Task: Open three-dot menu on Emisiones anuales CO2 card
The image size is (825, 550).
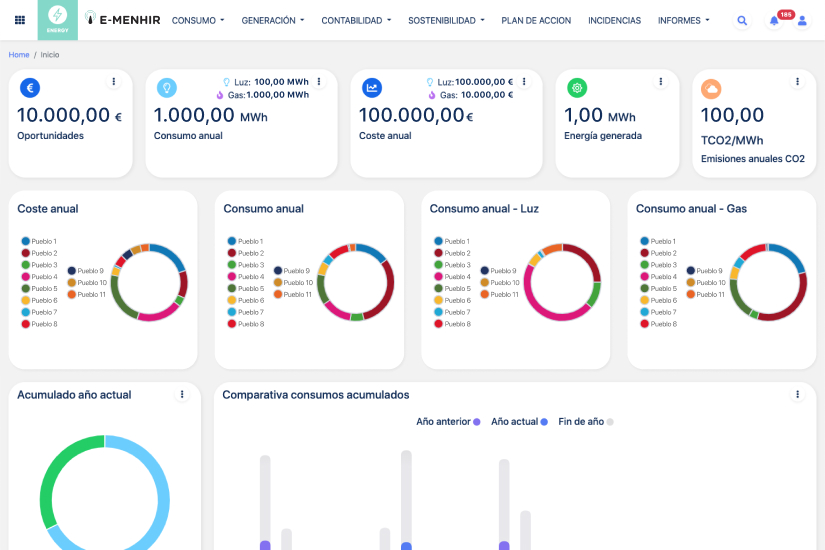Action: click(x=798, y=82)
